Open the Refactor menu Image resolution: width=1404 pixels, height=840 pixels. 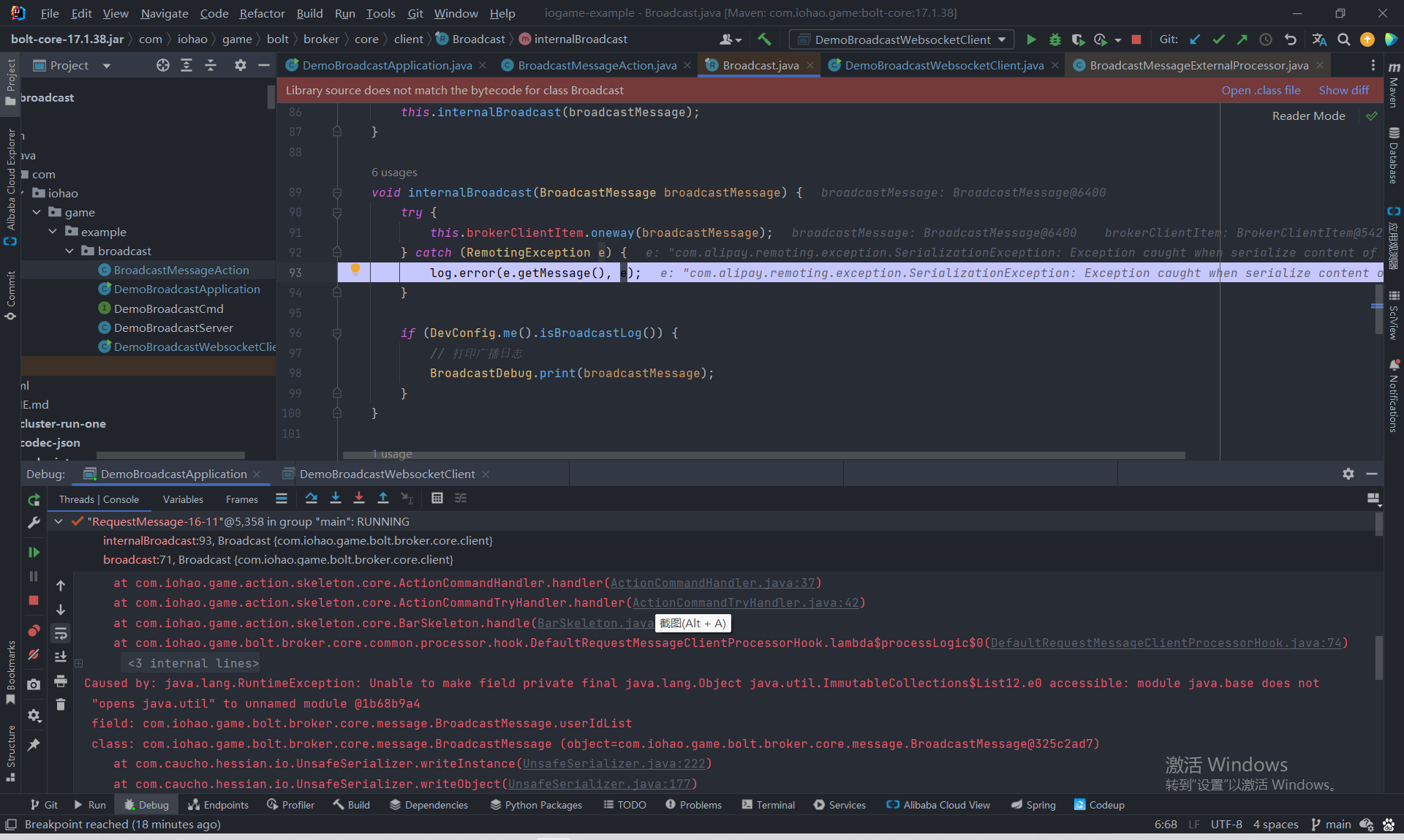pos(262,13)
